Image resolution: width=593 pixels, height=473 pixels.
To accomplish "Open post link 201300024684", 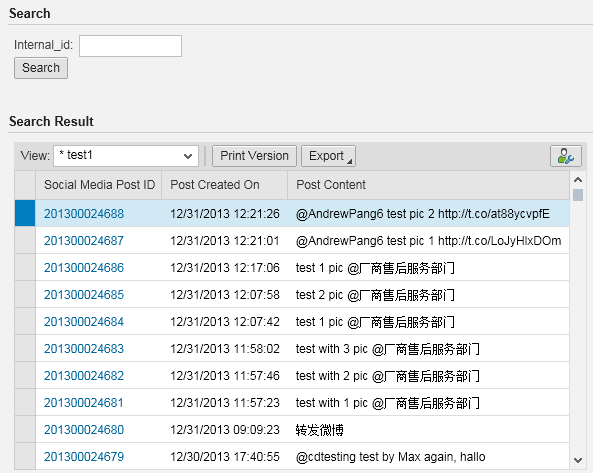I will 84,322.
